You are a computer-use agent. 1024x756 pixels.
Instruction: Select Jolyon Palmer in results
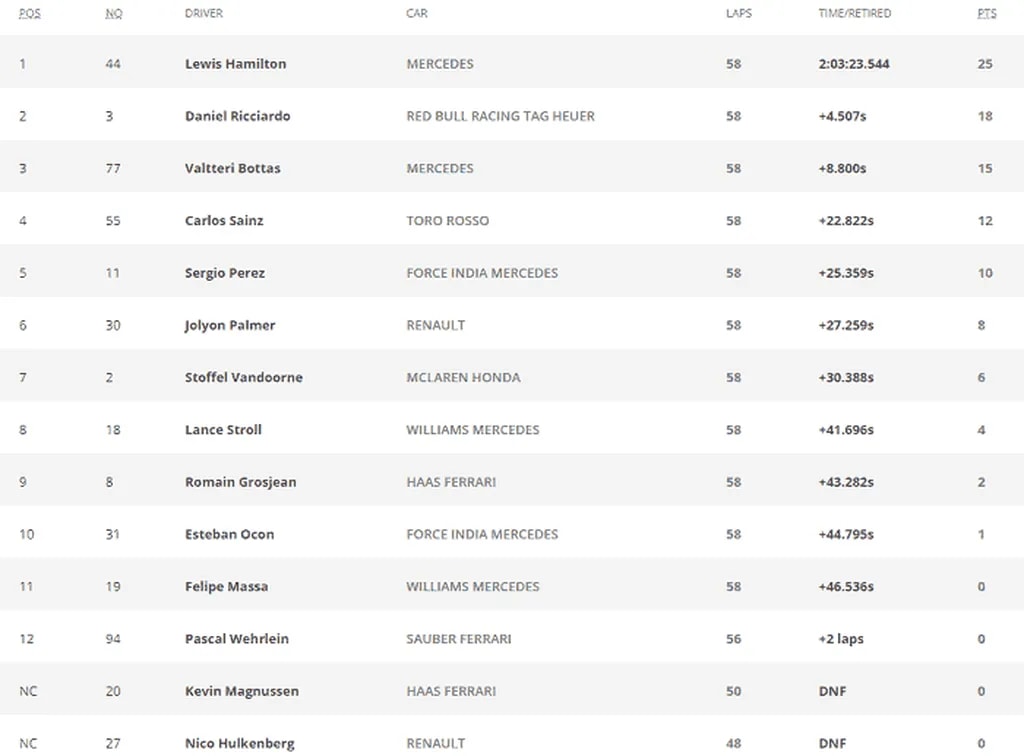(230, 325)
